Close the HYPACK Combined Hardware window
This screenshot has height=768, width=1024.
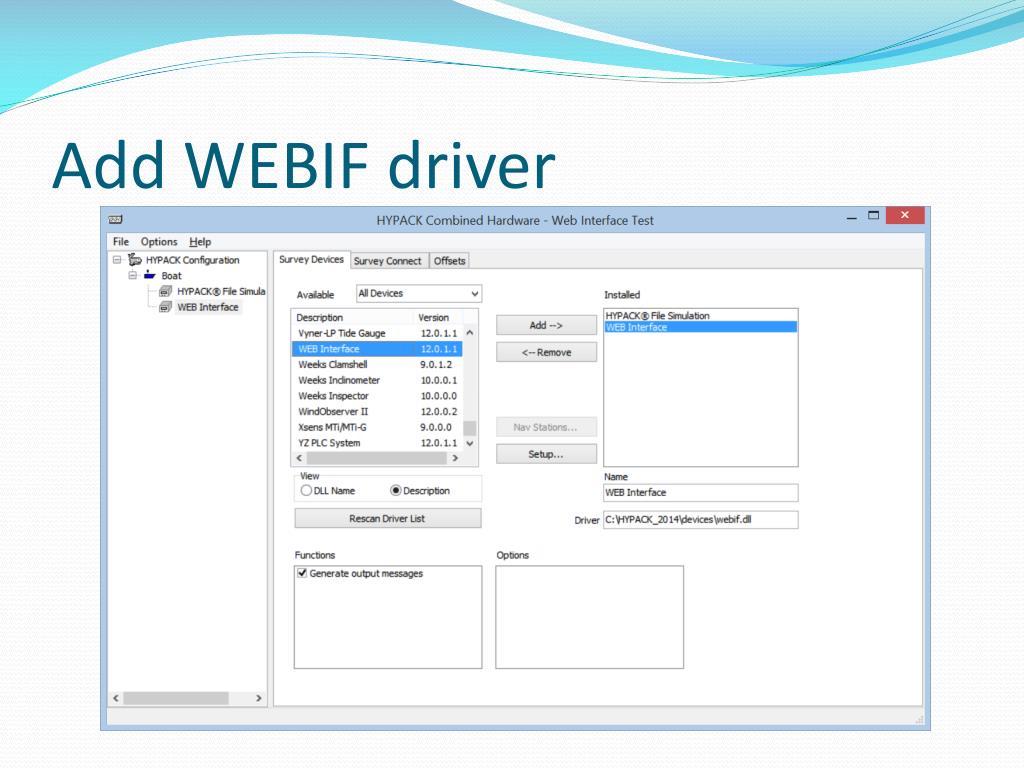pos(905,216)
